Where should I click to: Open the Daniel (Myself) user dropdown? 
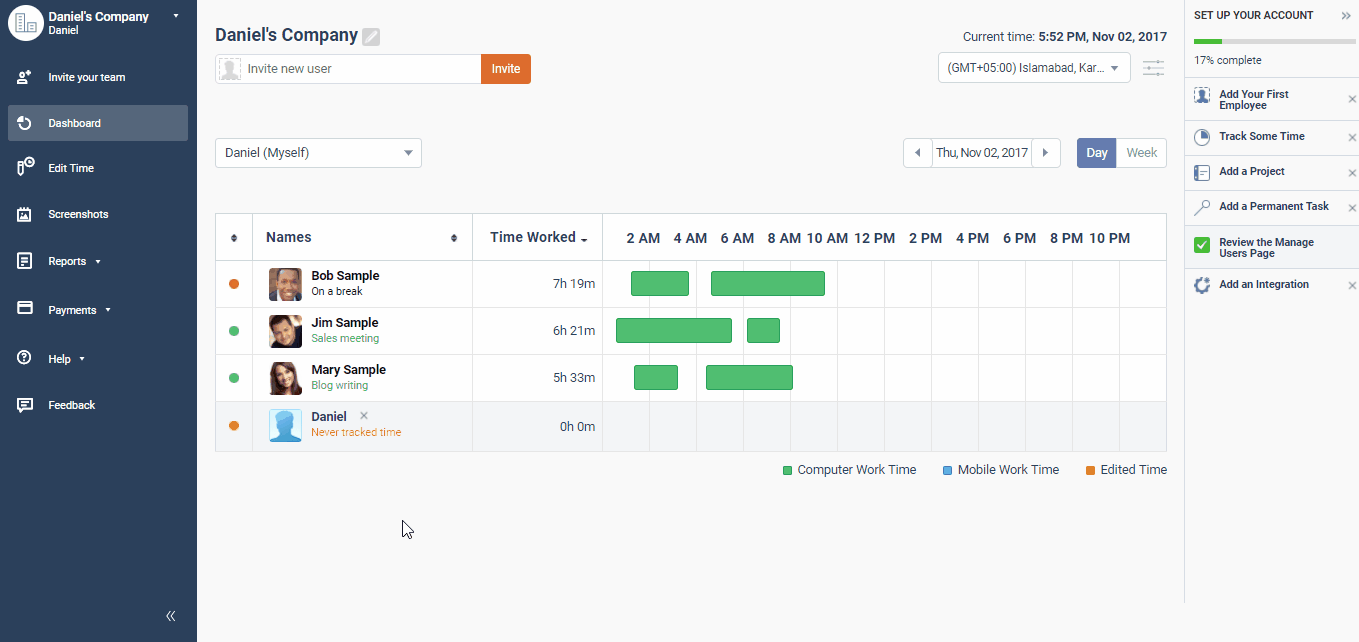(x=318, y=152)
